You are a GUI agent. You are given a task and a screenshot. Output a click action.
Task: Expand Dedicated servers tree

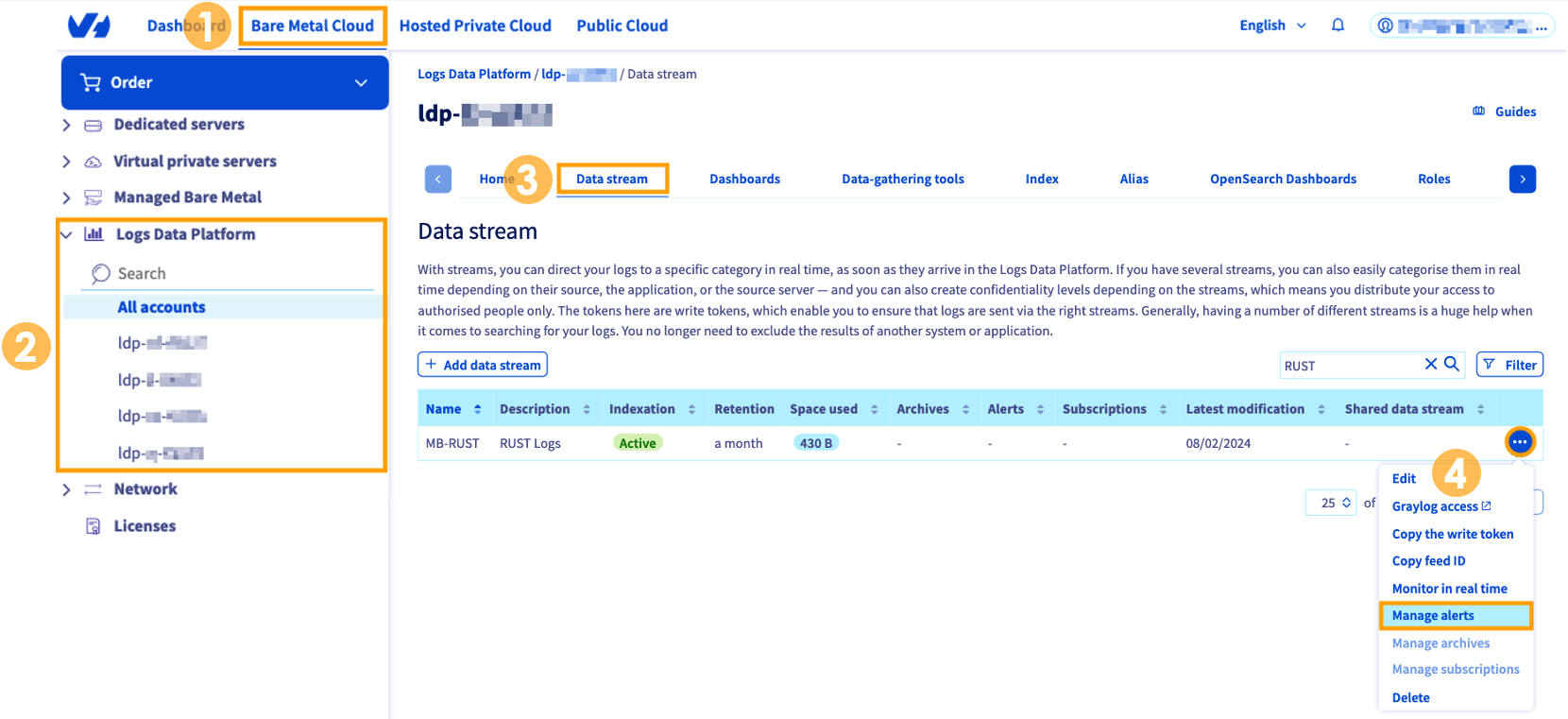pyautogui.click(x=66, y=125)
